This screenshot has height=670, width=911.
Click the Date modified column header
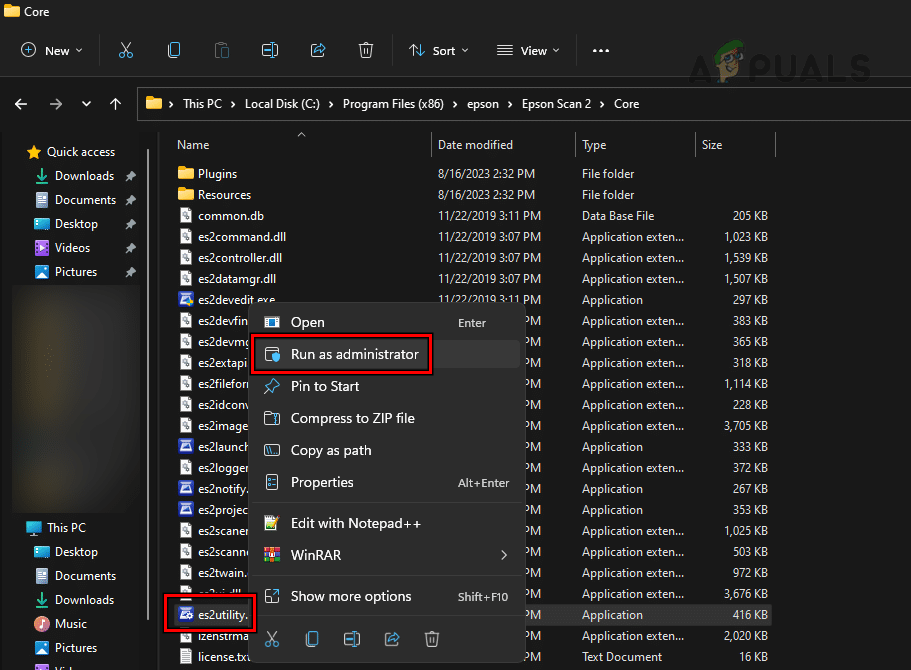(x=475, y=145)
